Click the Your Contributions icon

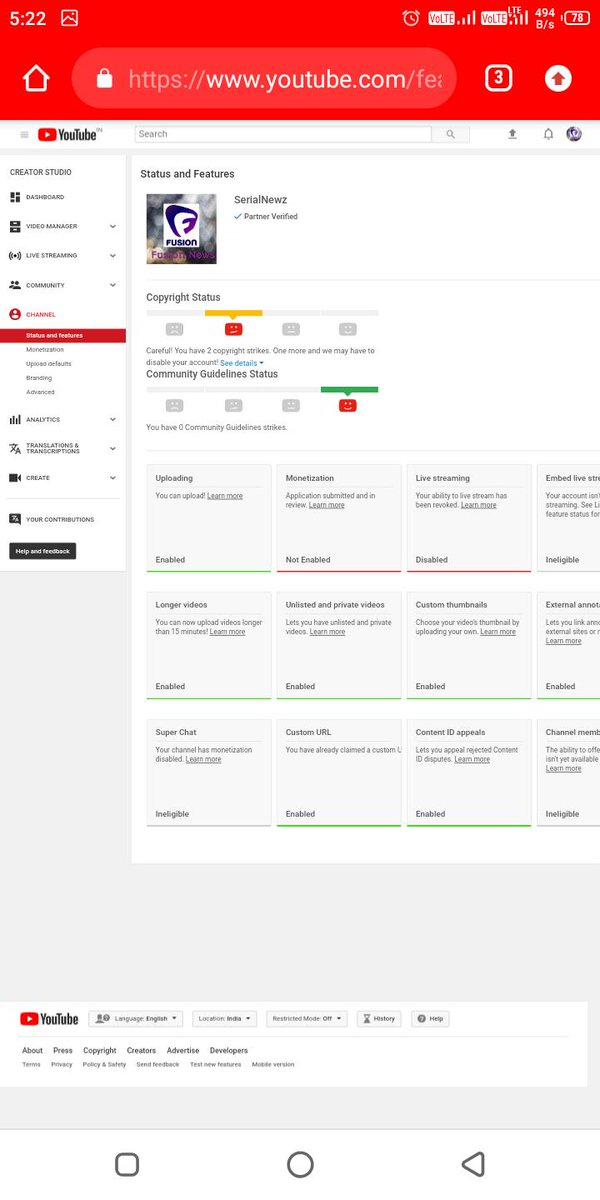[x=15, y=519]
